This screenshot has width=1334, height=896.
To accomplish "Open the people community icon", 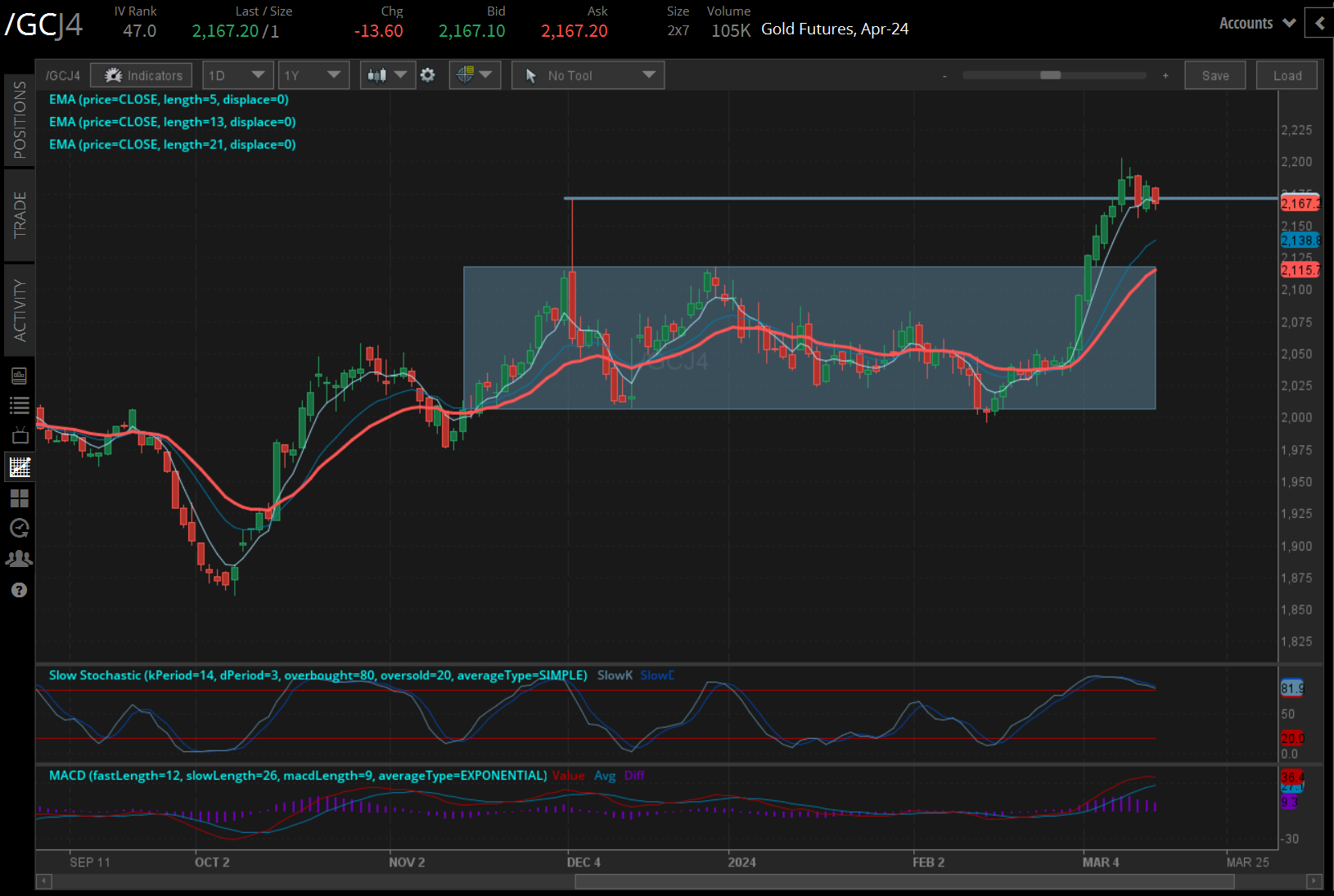I will (x=20, y=559).
